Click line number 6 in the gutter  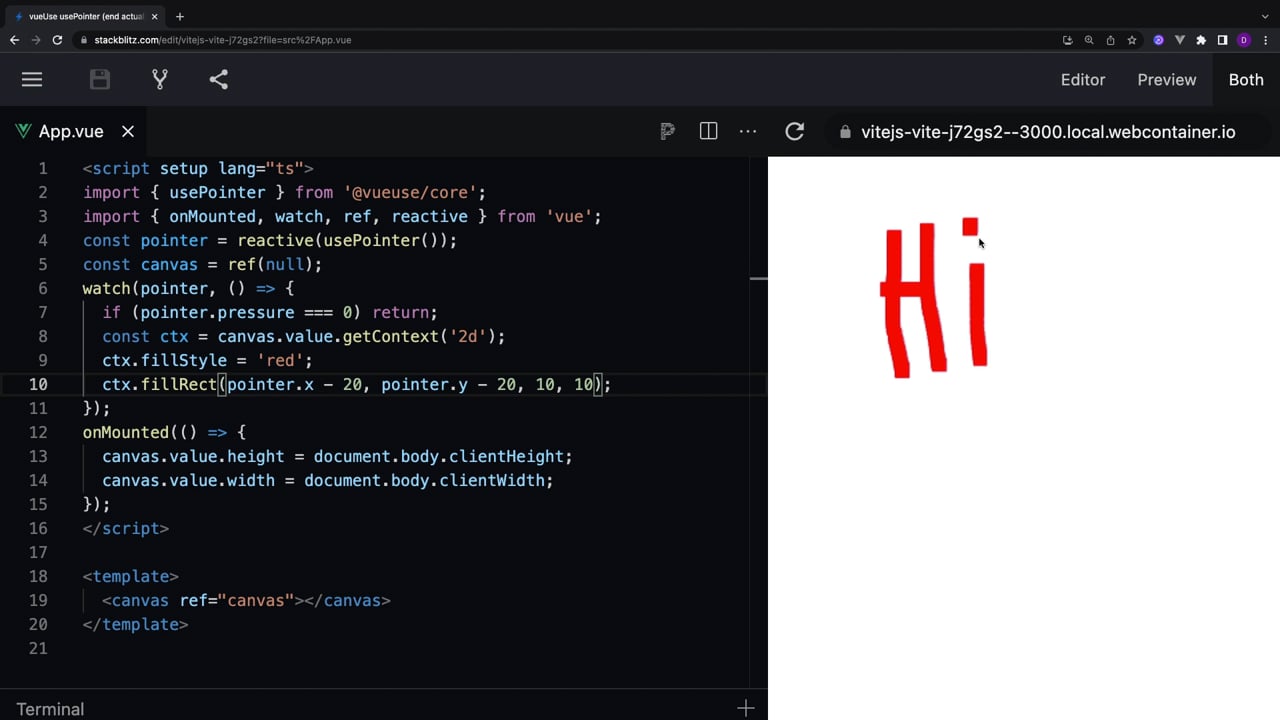tap(43, 288)
